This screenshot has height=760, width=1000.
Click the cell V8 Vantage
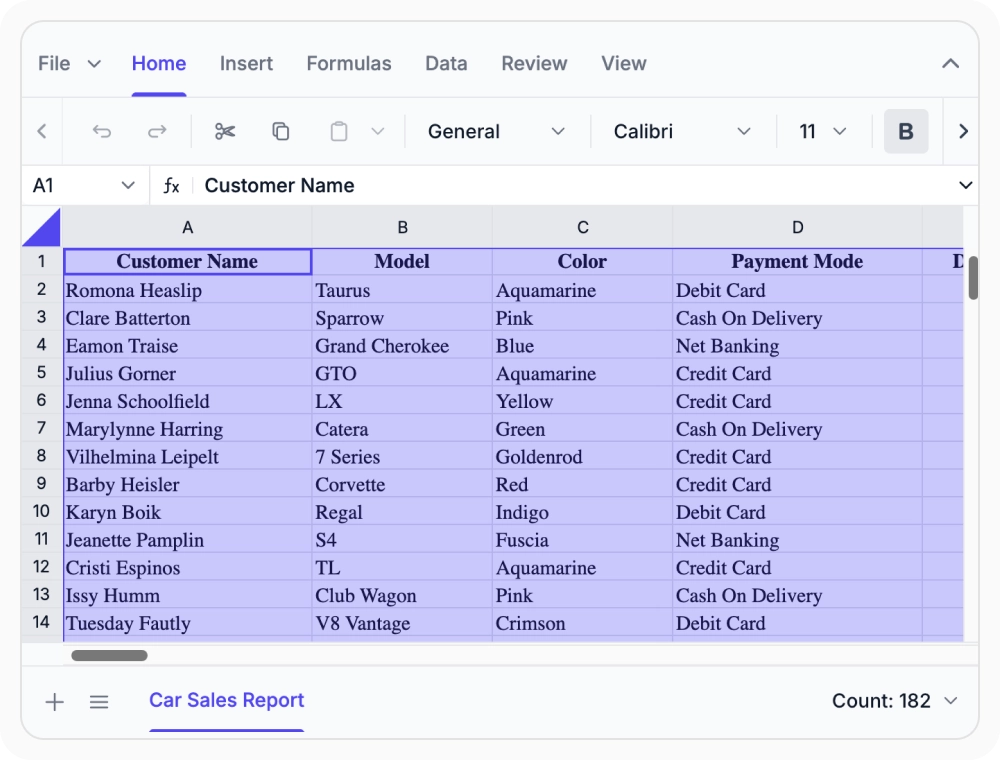(402, 623)
